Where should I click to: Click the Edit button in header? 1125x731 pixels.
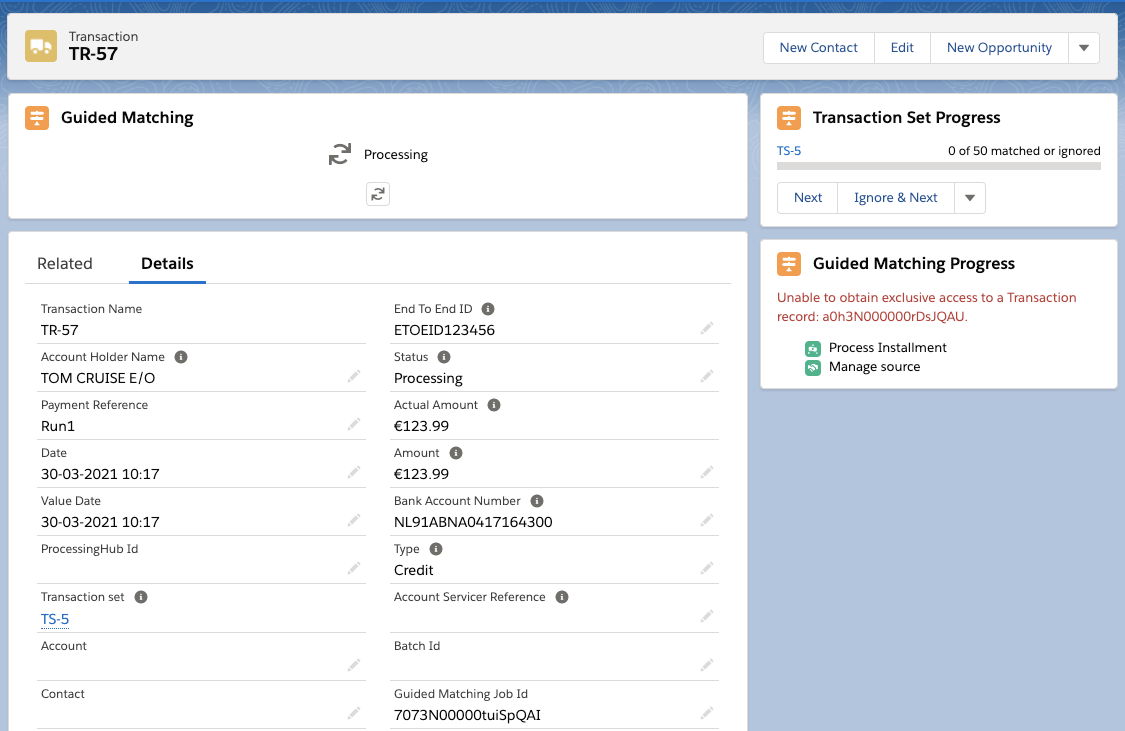tap(902, 48)
